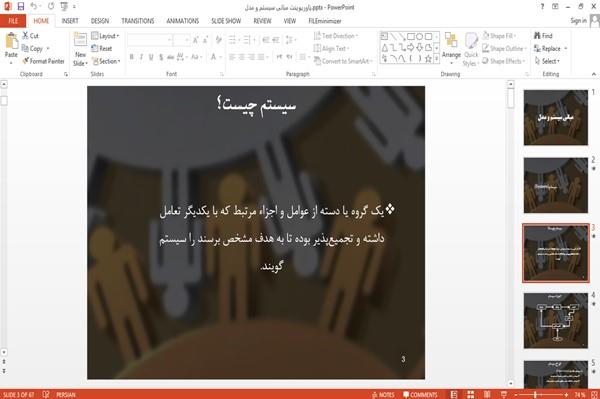This screenshot has height=399, width=600.
Task: Click the zoom out minus button
Action: (x=516, y=394)
